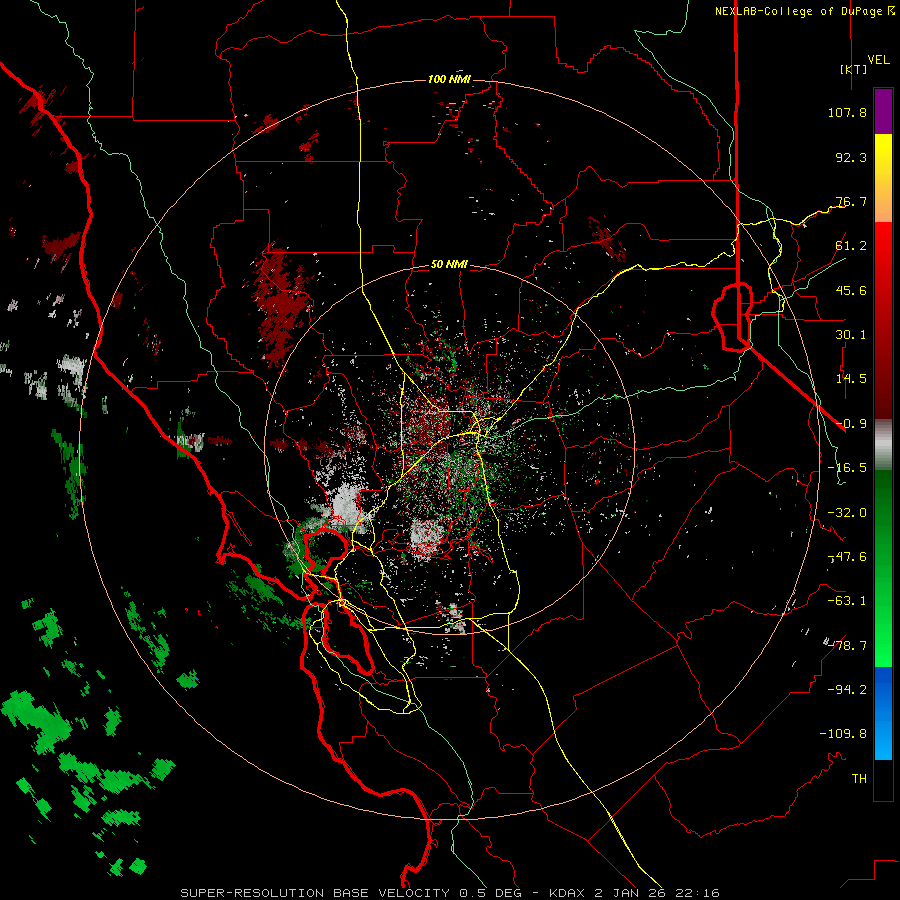Select the -94.2 legend value

click(847, 689)
